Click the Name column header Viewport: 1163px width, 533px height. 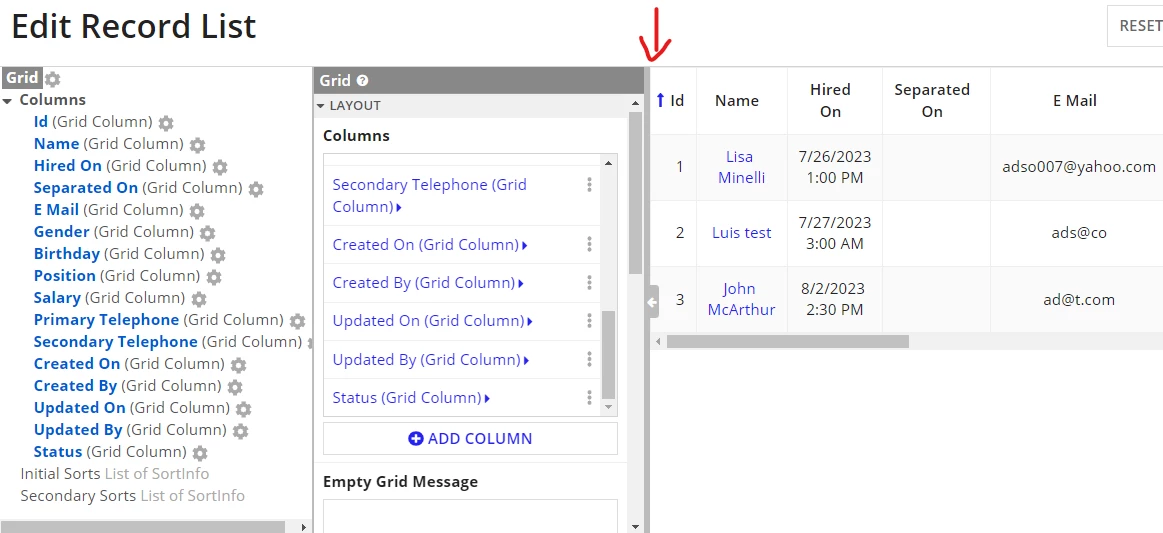pyautogui.click(x=737, y=100)
